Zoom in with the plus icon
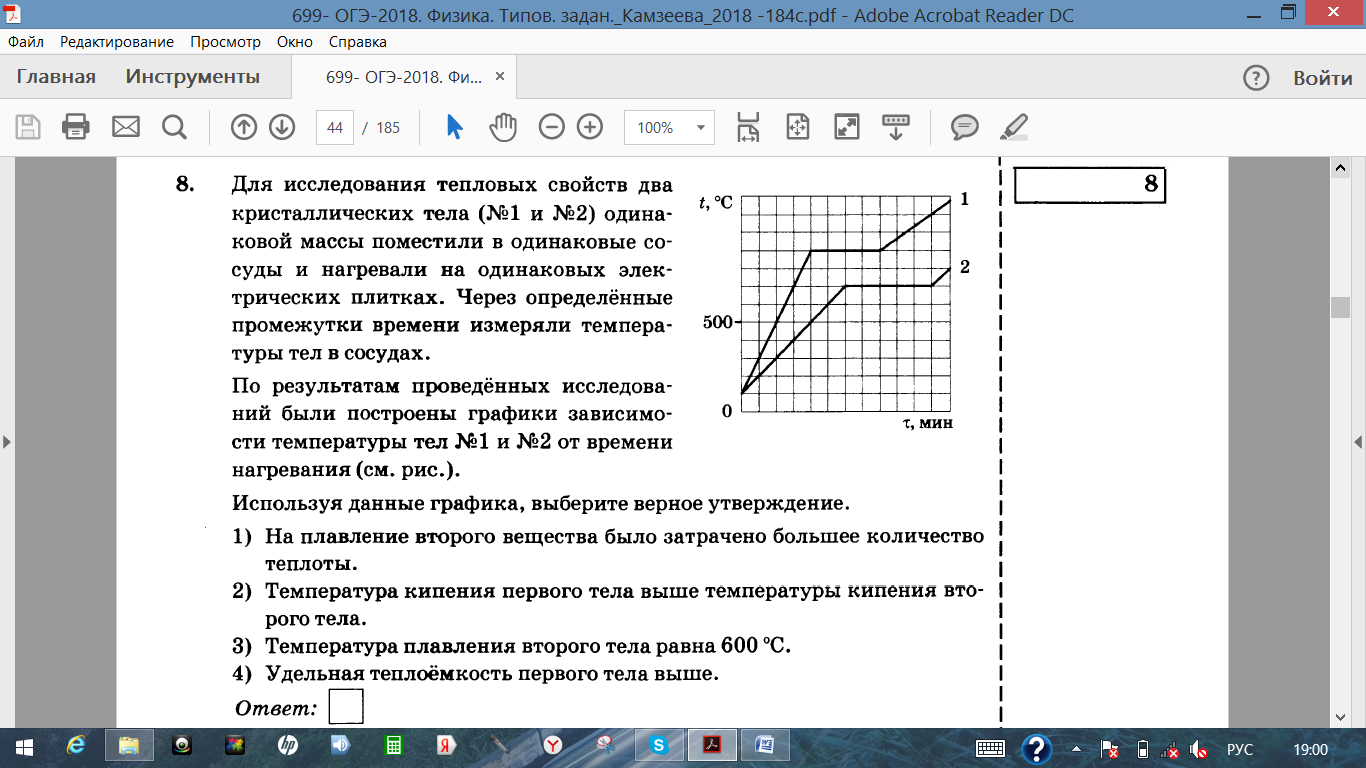Viewport: 1366px width, 768px height. [590, 127]
